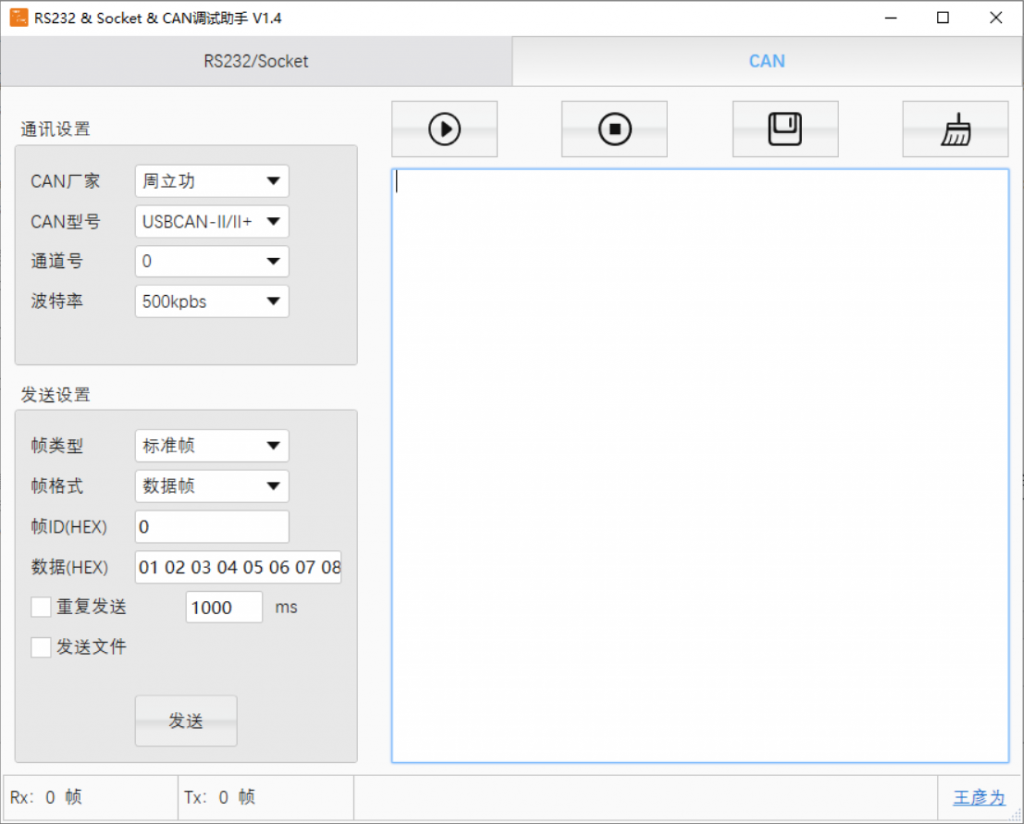Screen dimensions: 1024x824
Task: Click the CAN厂家 label
Action: (65, 181)
